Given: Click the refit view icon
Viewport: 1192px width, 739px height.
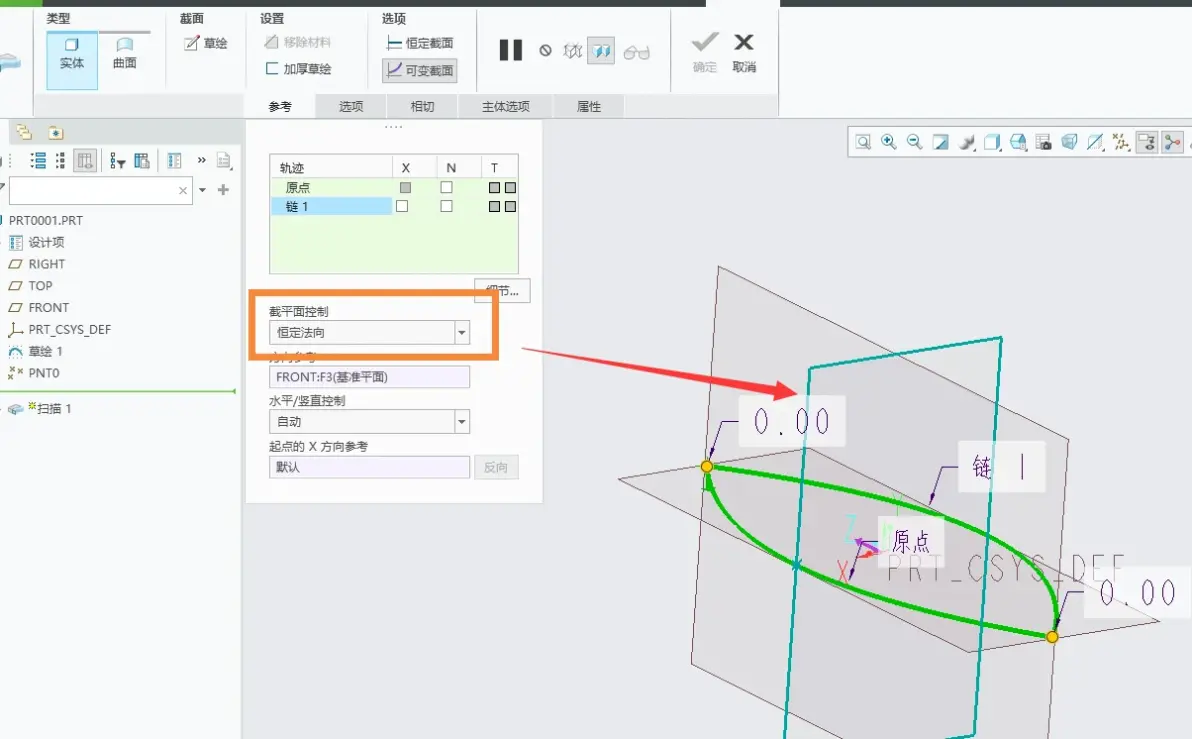Looking at the screenshot, I should 863,142.
